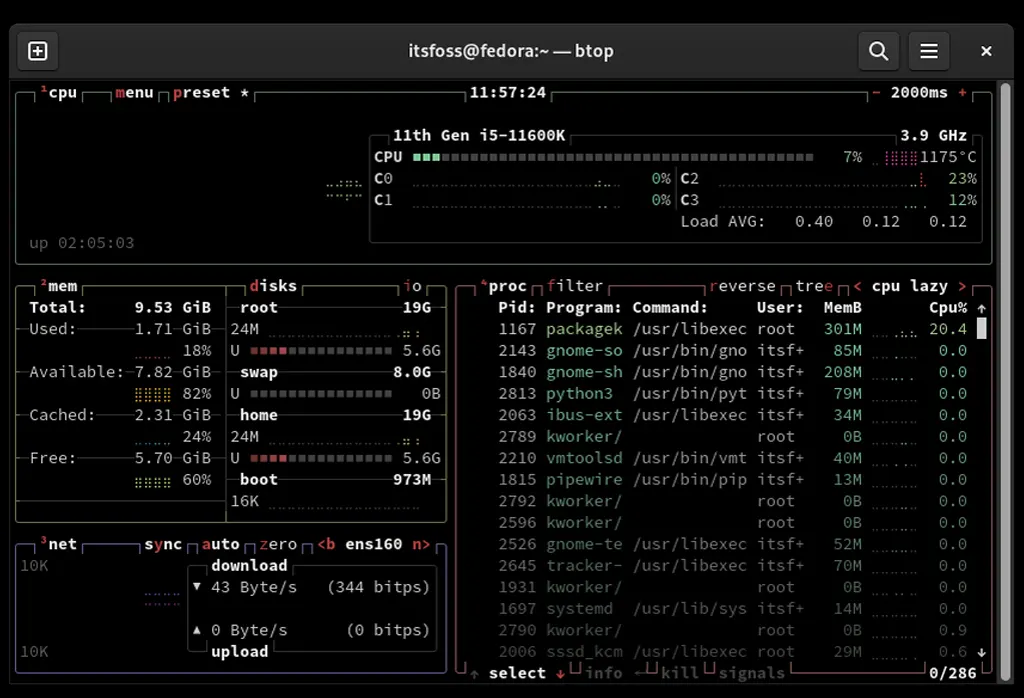Click the Pid column header
The height and width of the screenshot is (698, 1024).
517,308
